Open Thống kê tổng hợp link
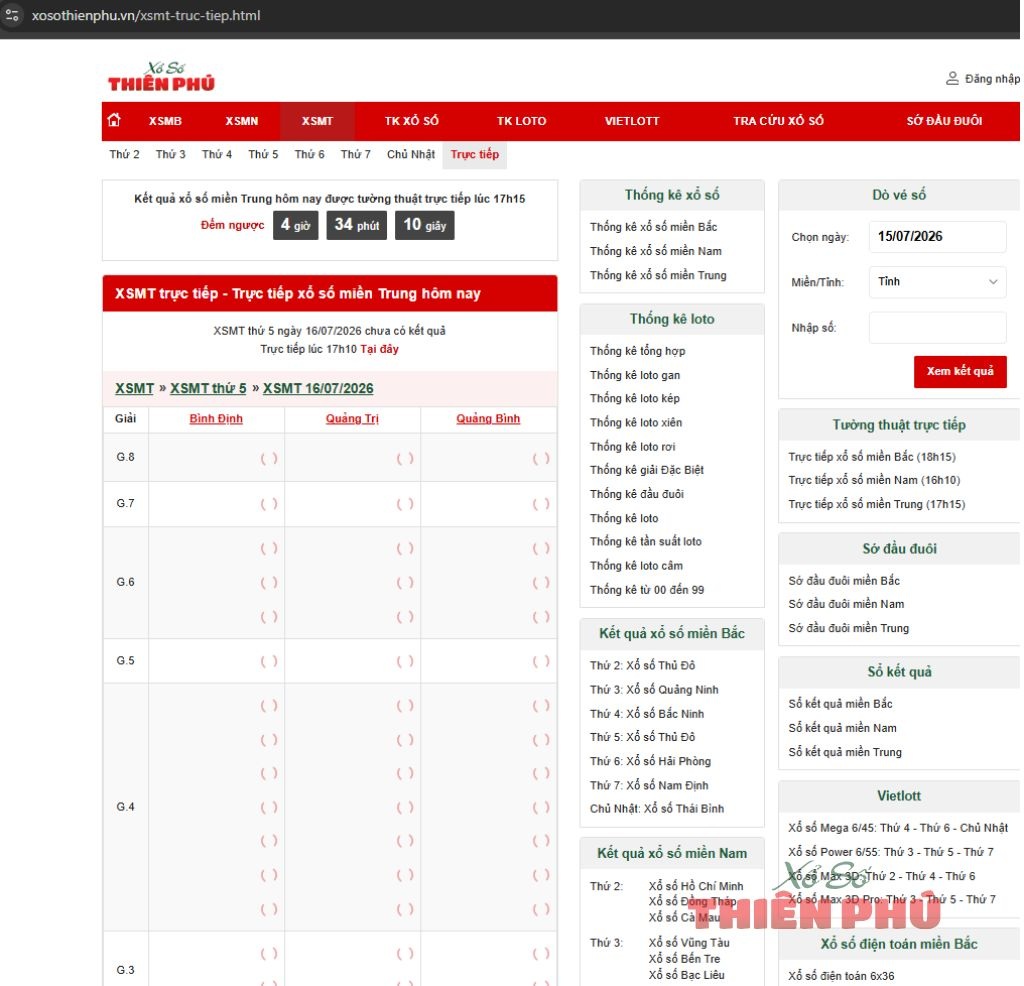The image size is (1024, 986). (638, 351)
